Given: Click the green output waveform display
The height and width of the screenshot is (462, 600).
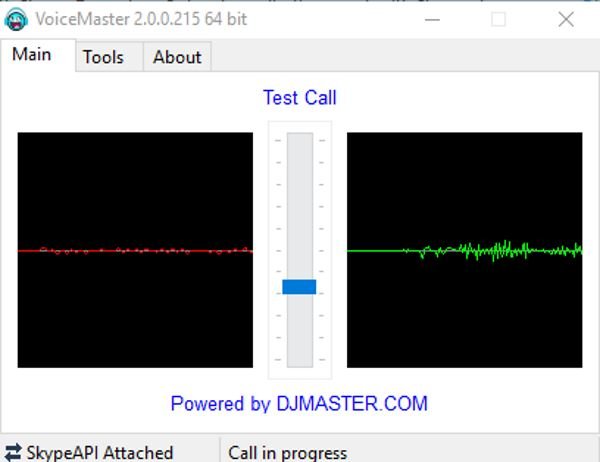Looking at the screenshot, I should 465,250.
